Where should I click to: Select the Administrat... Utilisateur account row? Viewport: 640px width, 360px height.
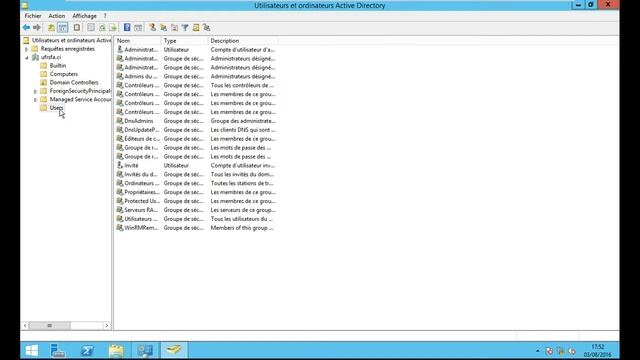196,49
